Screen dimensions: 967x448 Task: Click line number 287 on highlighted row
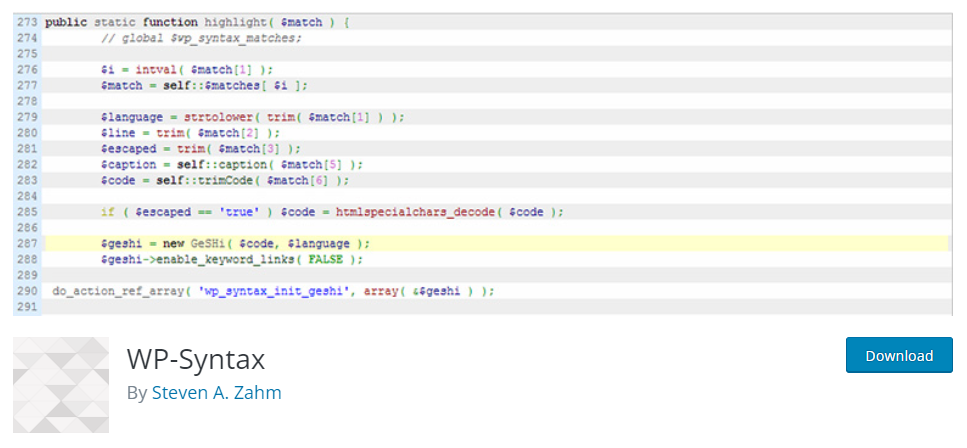27,243
